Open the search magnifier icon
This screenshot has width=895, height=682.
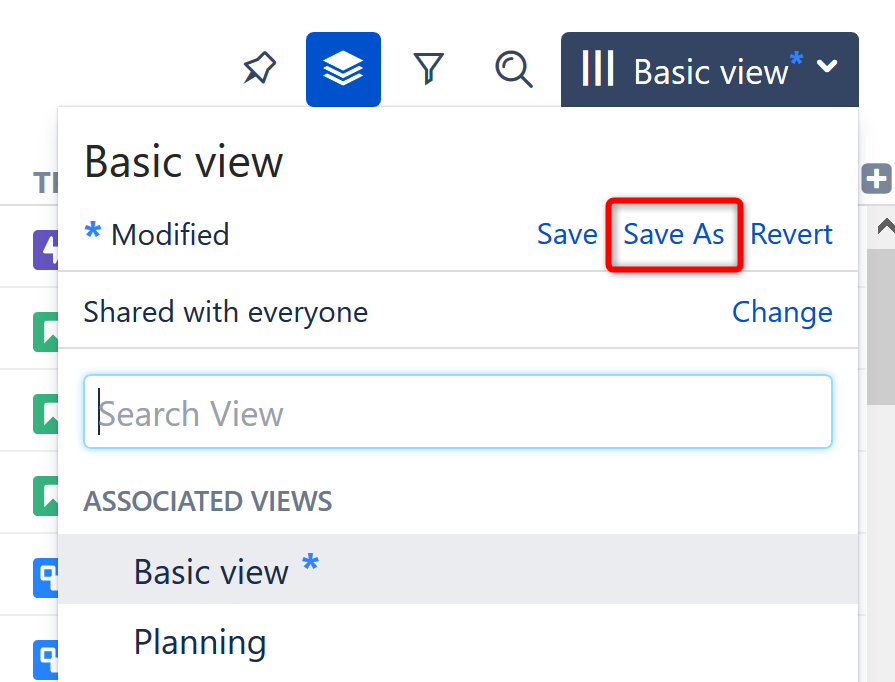(513, 70)
